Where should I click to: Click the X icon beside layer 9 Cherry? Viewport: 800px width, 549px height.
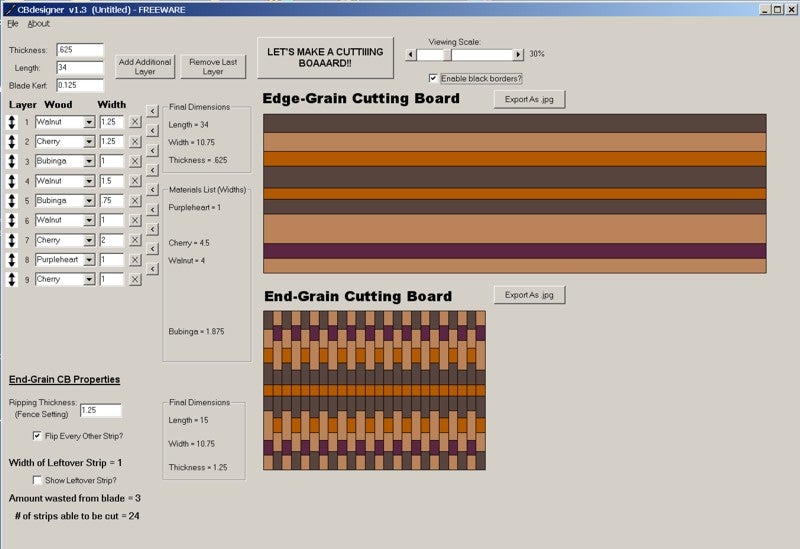[135, 280]
